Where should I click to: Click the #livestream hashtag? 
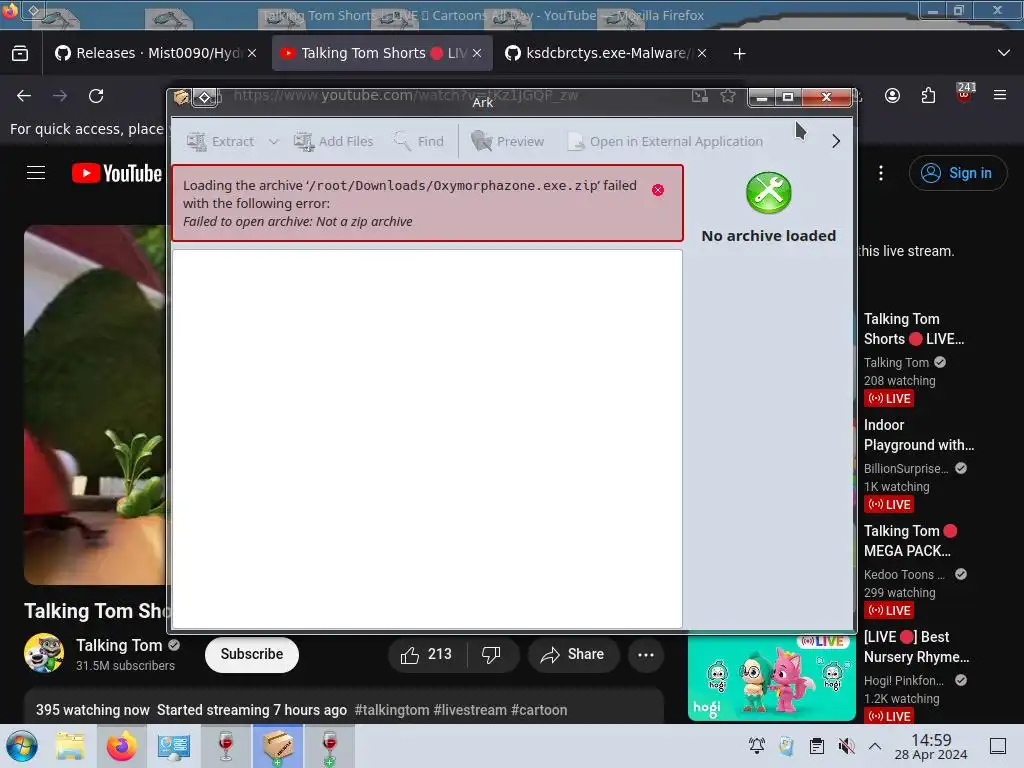470,710
